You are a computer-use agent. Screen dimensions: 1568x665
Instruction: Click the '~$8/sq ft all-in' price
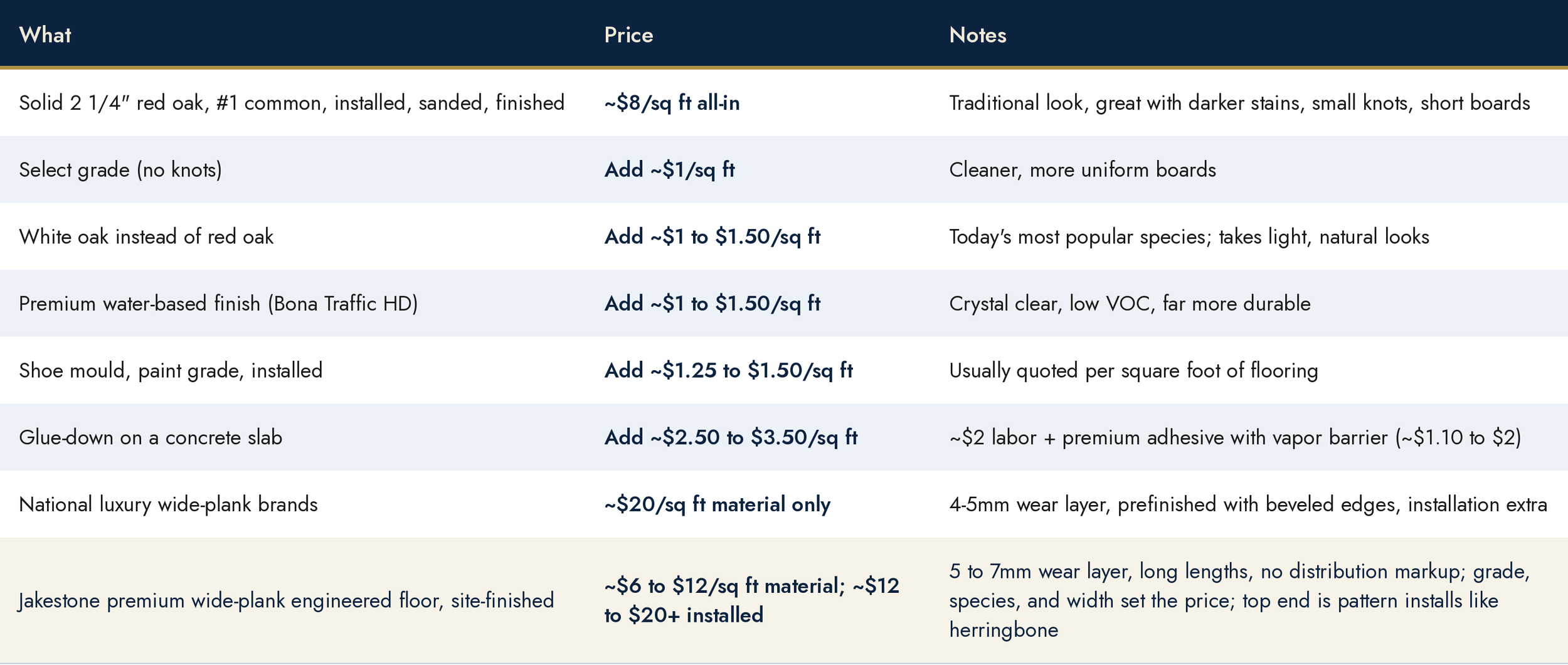click(672, 102)
